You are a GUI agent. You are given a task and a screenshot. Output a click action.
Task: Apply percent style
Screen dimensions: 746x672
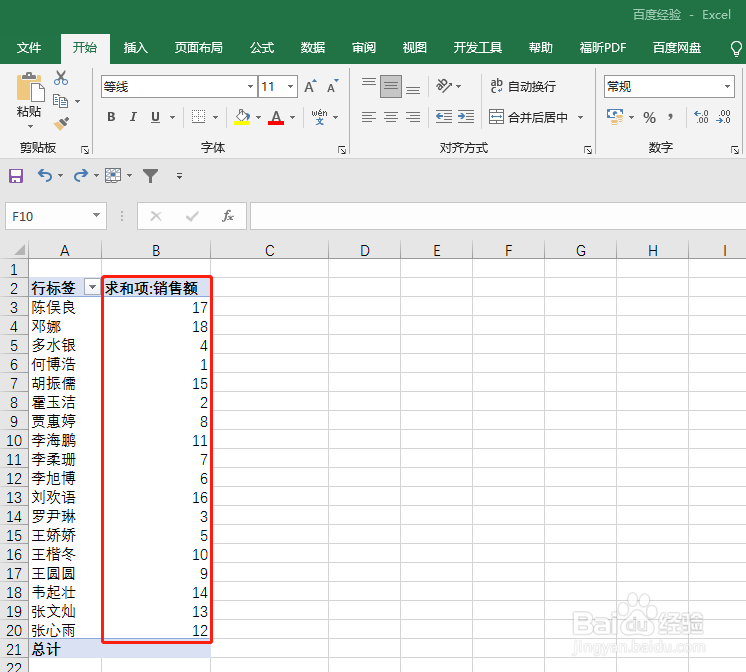(x=649, y=117)
